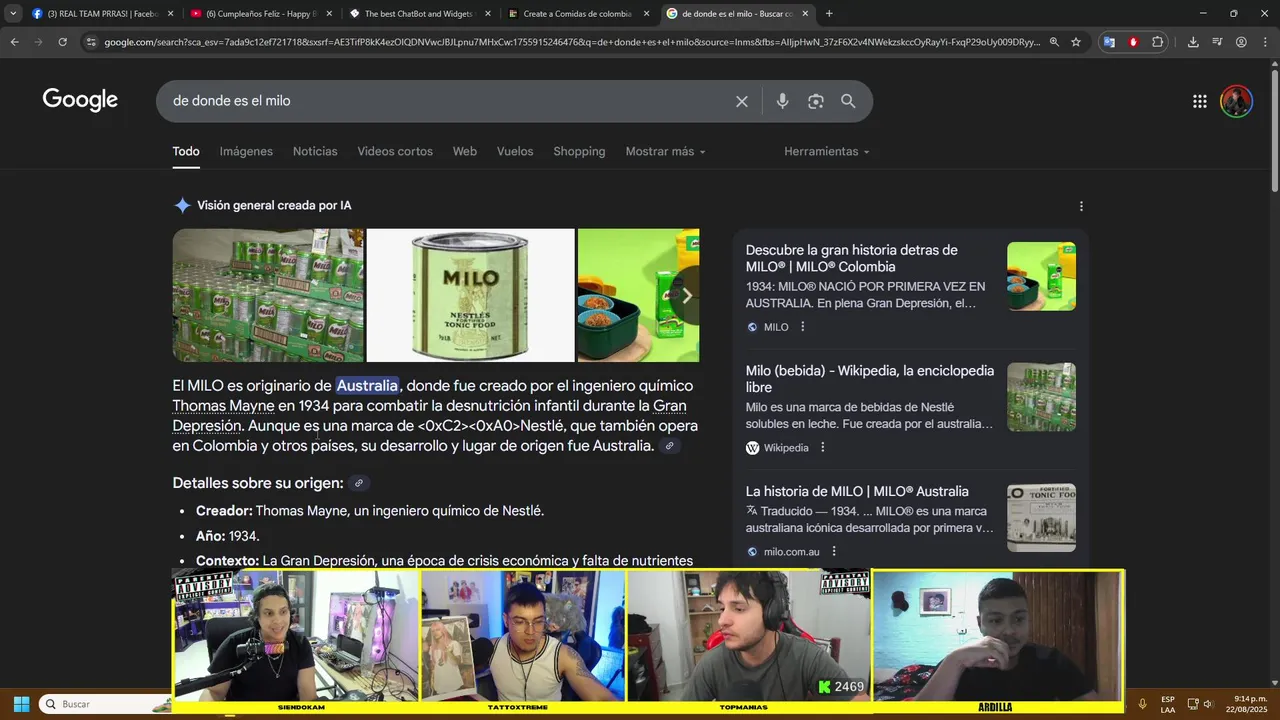Copy link icon beside 'Detalles sobre su origen'

pos(359,483)
